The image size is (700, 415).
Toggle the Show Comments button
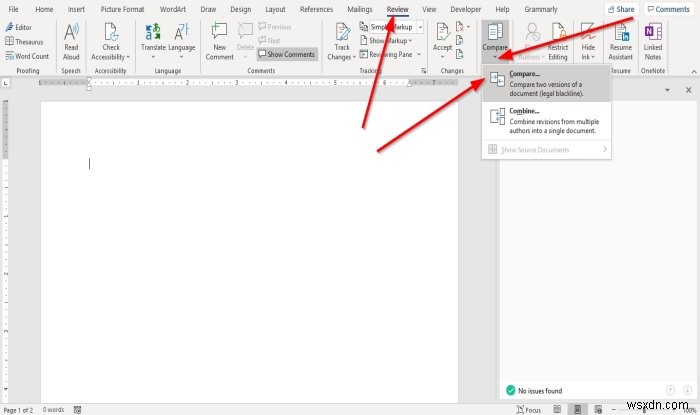click(287, 54)
